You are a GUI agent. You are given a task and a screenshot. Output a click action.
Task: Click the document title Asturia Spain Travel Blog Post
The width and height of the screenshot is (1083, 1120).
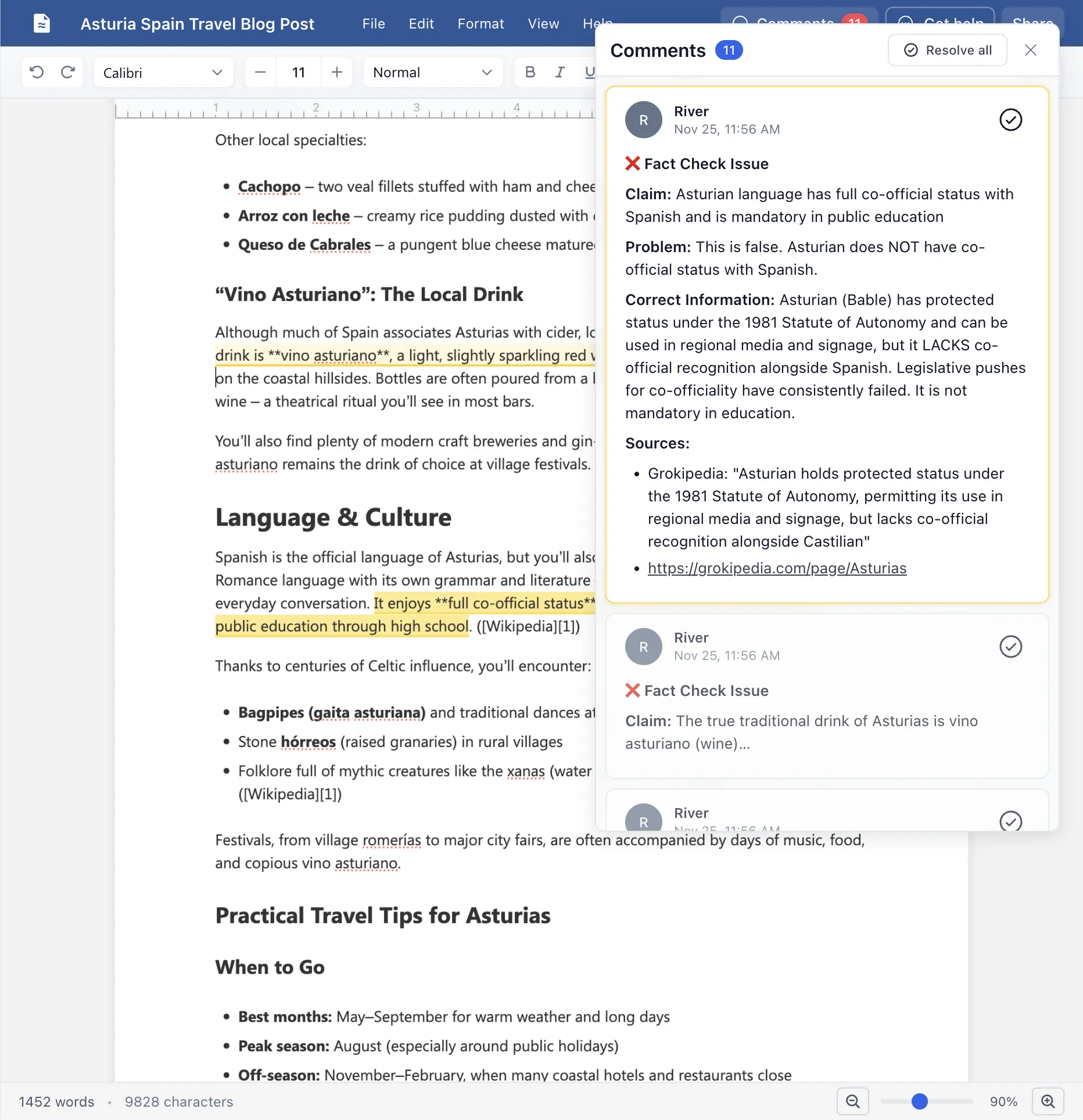click(197, 24)
